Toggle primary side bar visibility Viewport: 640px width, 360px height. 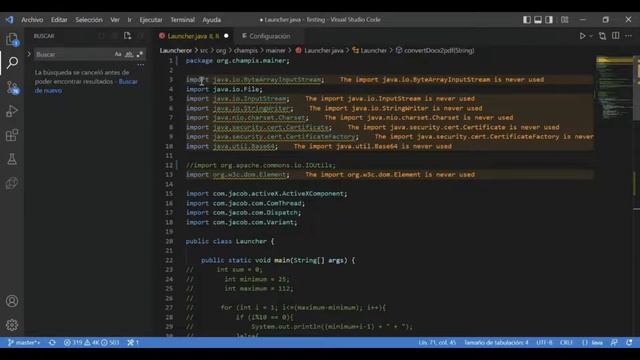tap(527, 20)
